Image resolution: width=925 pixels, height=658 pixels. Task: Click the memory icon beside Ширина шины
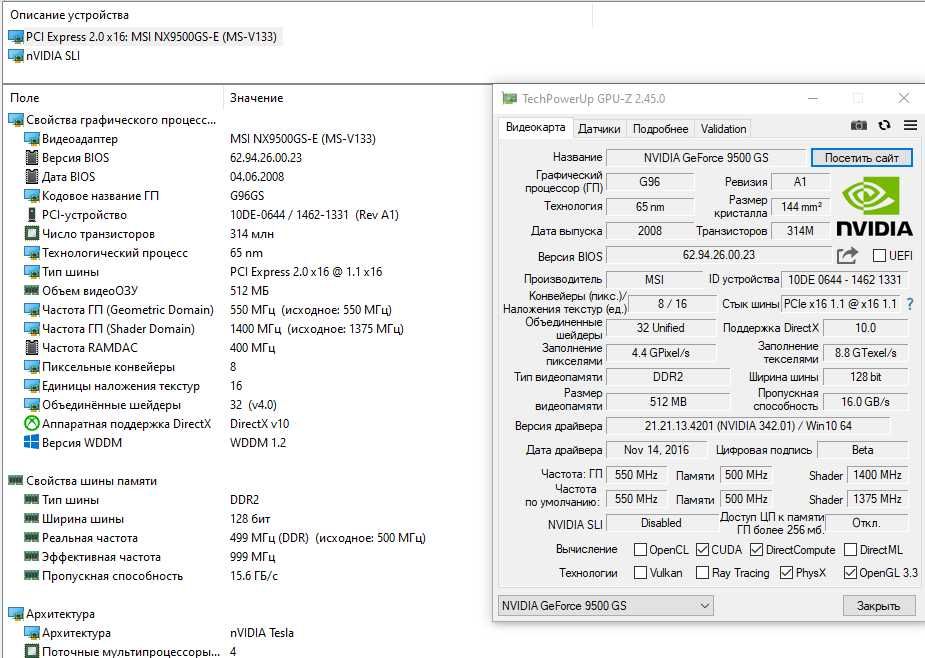pos(31,518)
